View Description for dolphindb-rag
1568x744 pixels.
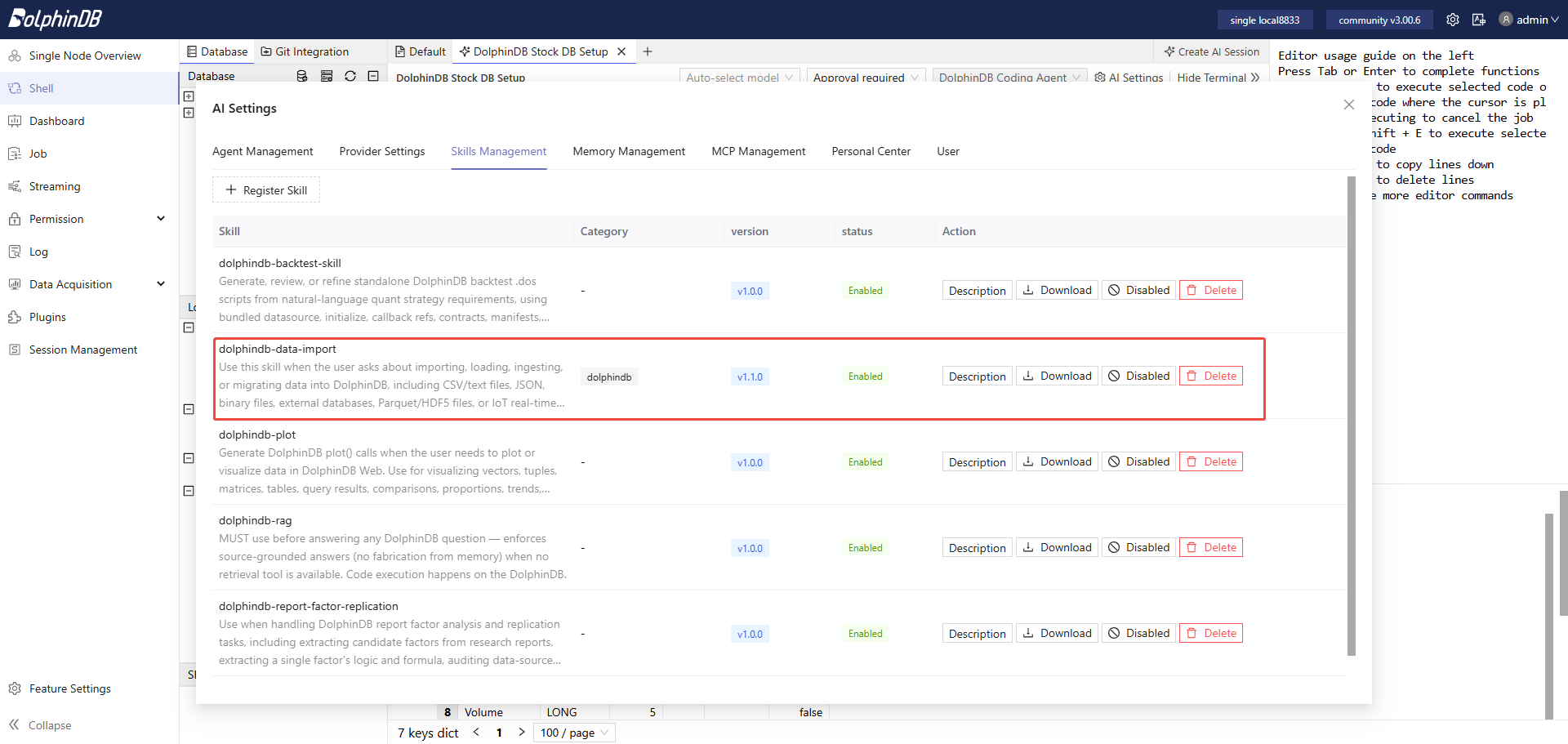pos(978,548)
